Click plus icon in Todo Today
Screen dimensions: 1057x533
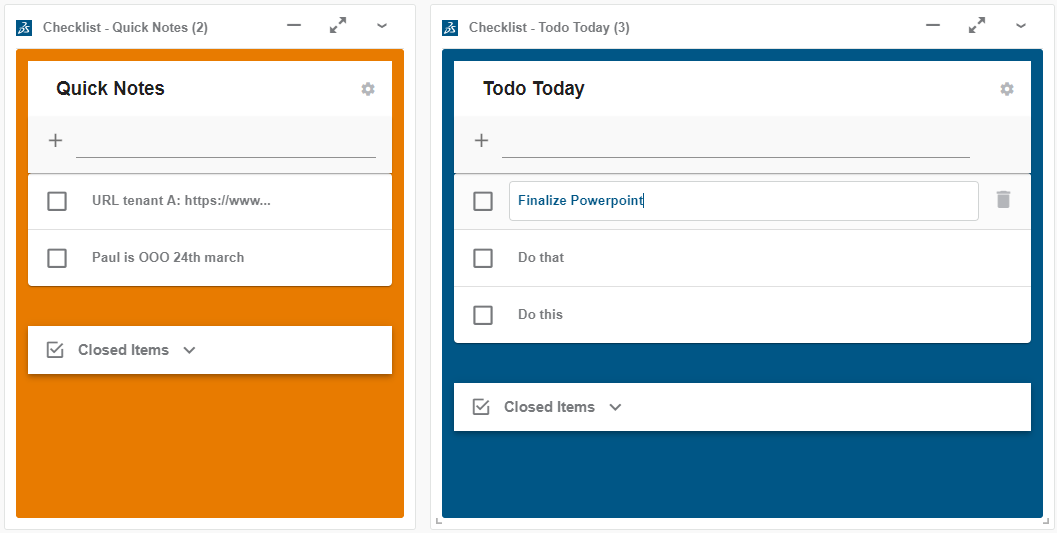pos(481,141)
